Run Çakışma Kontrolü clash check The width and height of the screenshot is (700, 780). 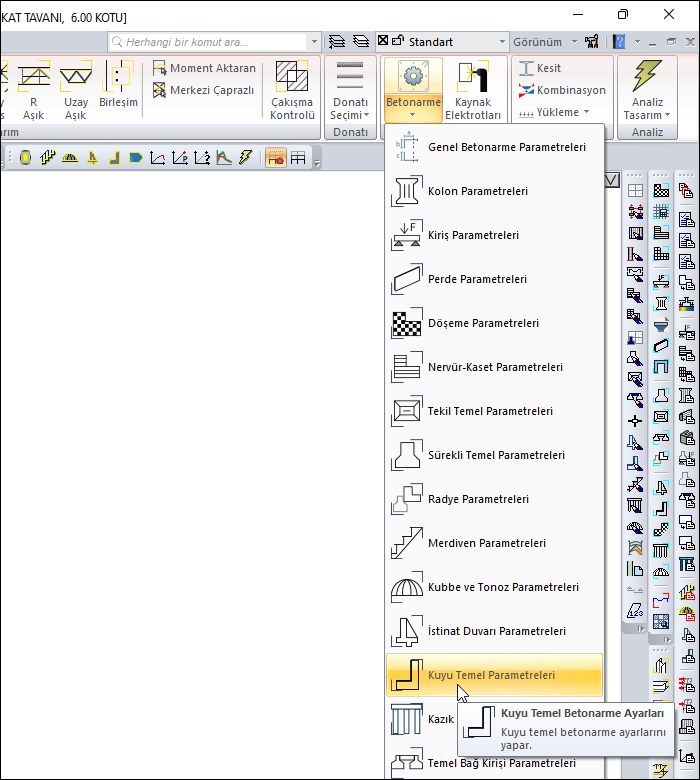tap(292, 91)
